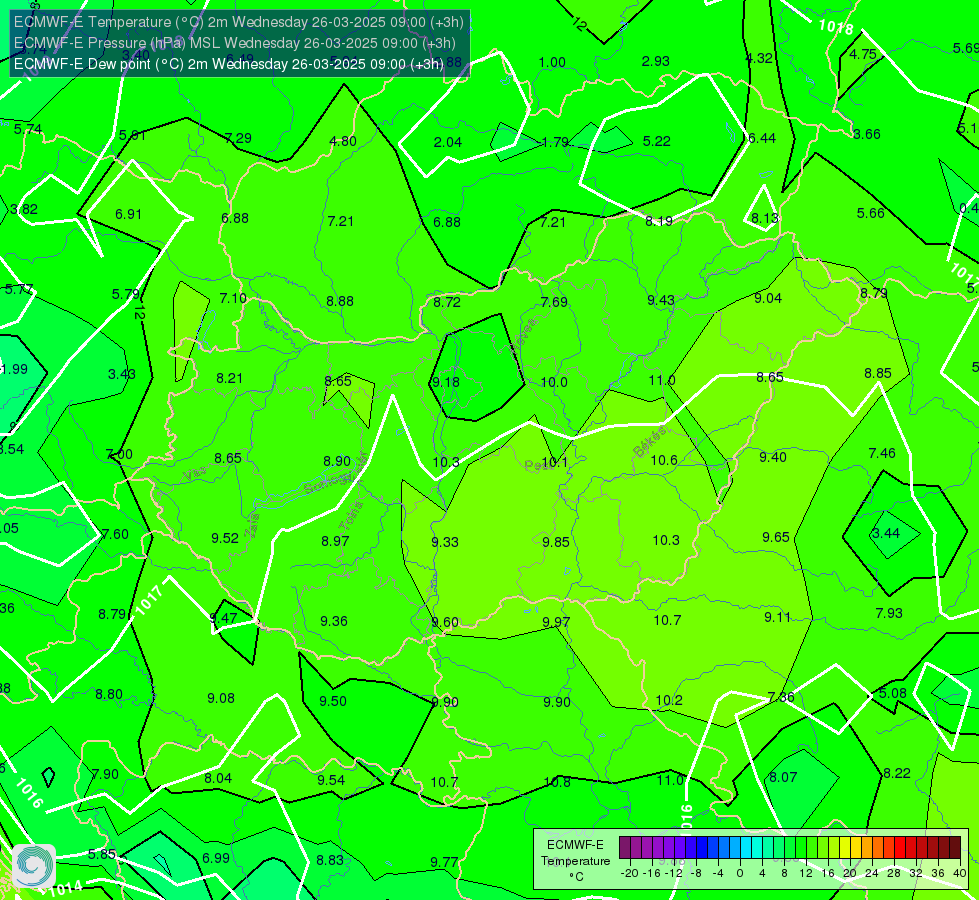Click the 8.19 temperature value
The width and height of the screenshot is (979, 900).
pos(659,220)
